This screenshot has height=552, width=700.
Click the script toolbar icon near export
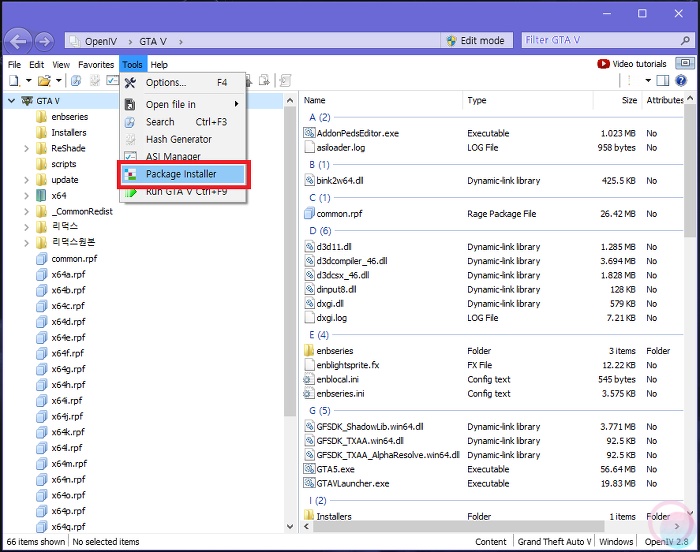tap(285, 80)
